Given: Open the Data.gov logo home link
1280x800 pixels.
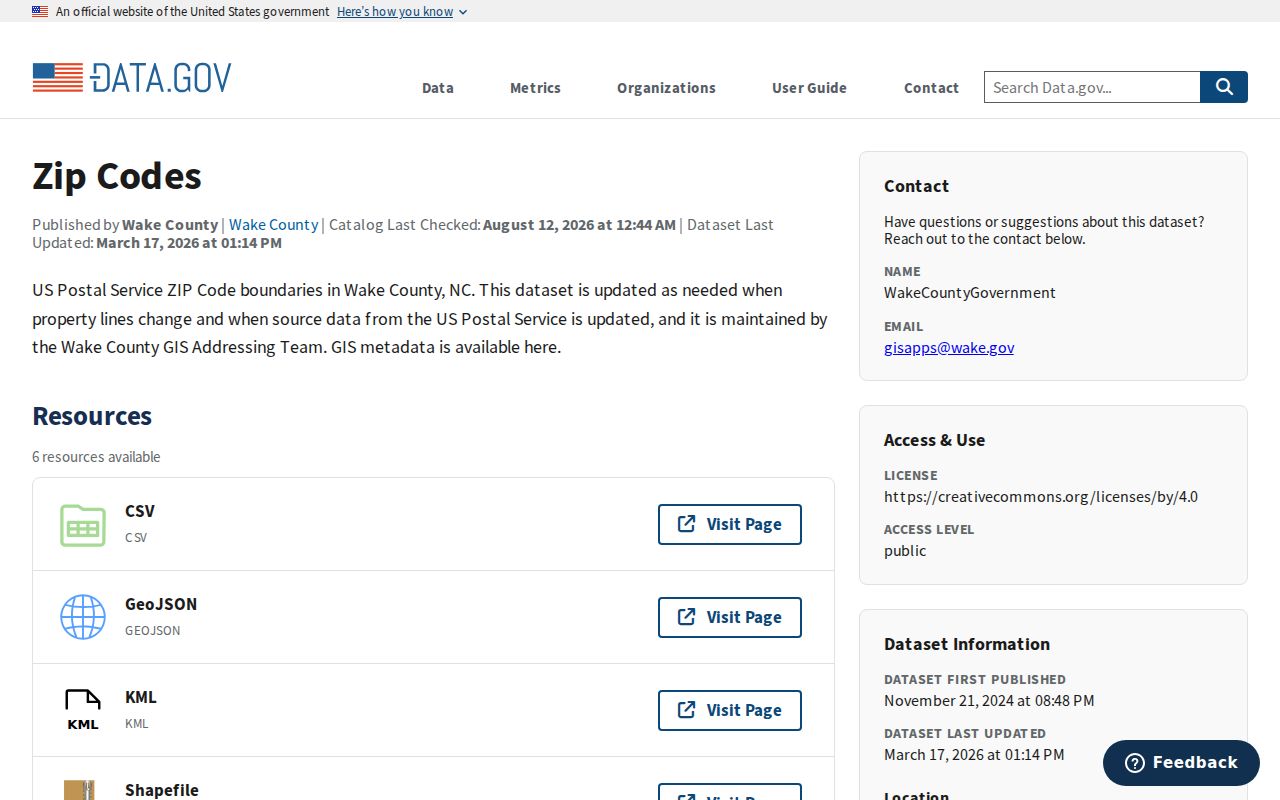Looking at the screenshot, I should coord(132,78).
